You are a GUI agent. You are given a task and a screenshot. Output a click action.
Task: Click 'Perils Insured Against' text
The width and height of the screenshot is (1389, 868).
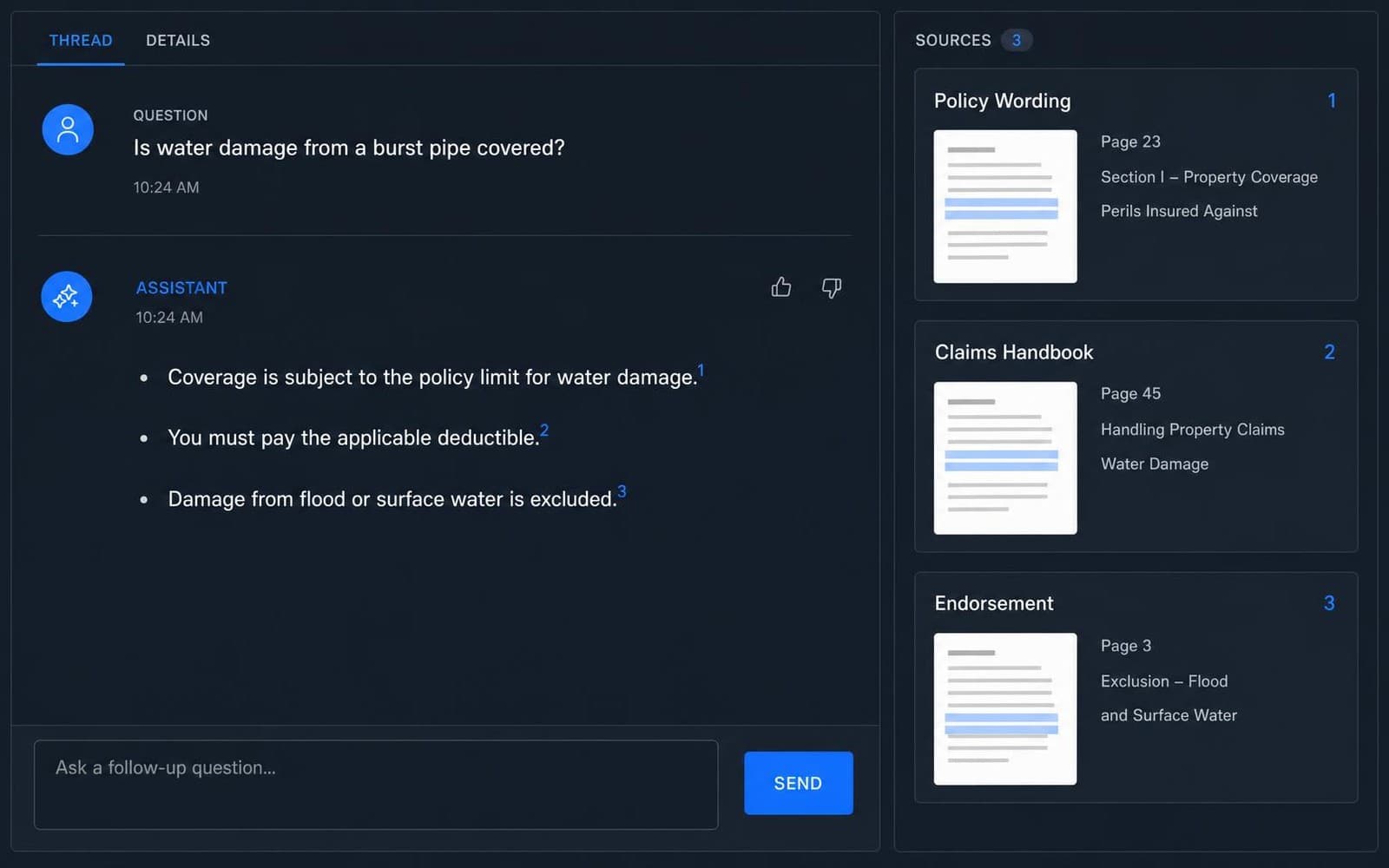pyautogui.click(x=1179, y=211)
